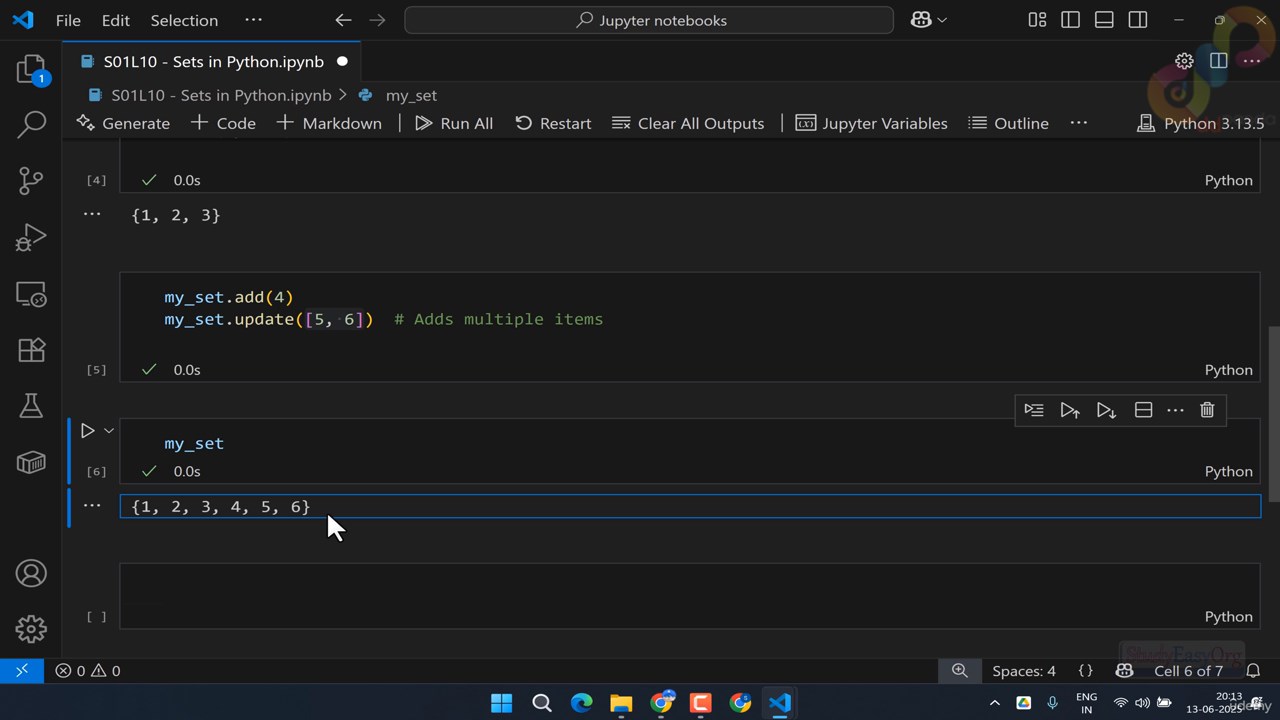Click the remote window status bar indicator
The width and height of the screenshot is (1280, 720).
point(22,671)
